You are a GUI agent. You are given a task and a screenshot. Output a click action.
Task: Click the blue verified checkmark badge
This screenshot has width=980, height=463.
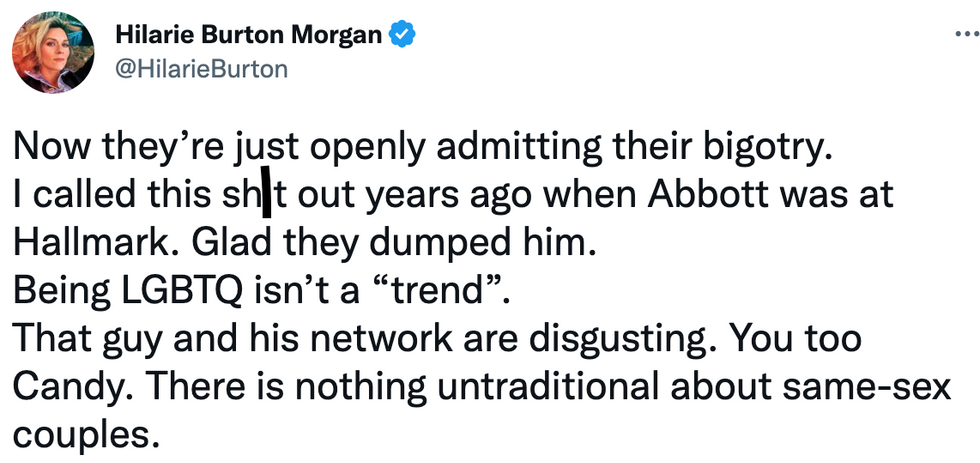pyautogui.click(x=402, y=34)
